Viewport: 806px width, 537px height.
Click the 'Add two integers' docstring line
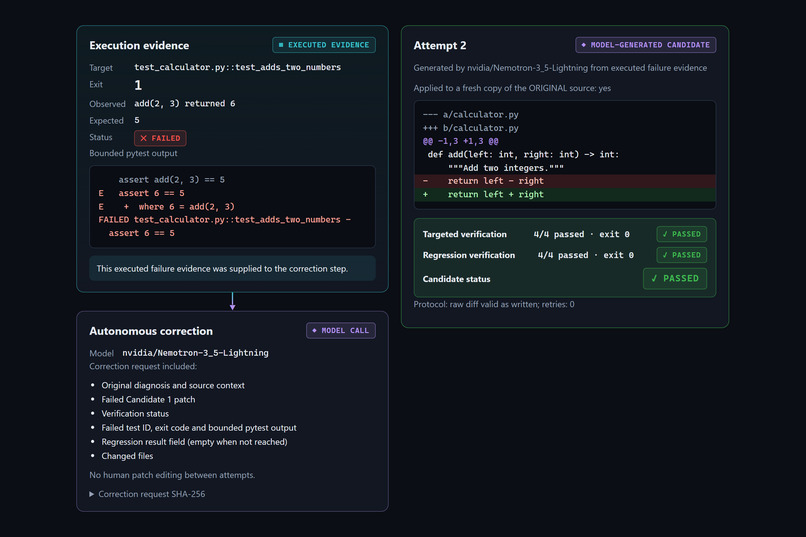point(506,168)
